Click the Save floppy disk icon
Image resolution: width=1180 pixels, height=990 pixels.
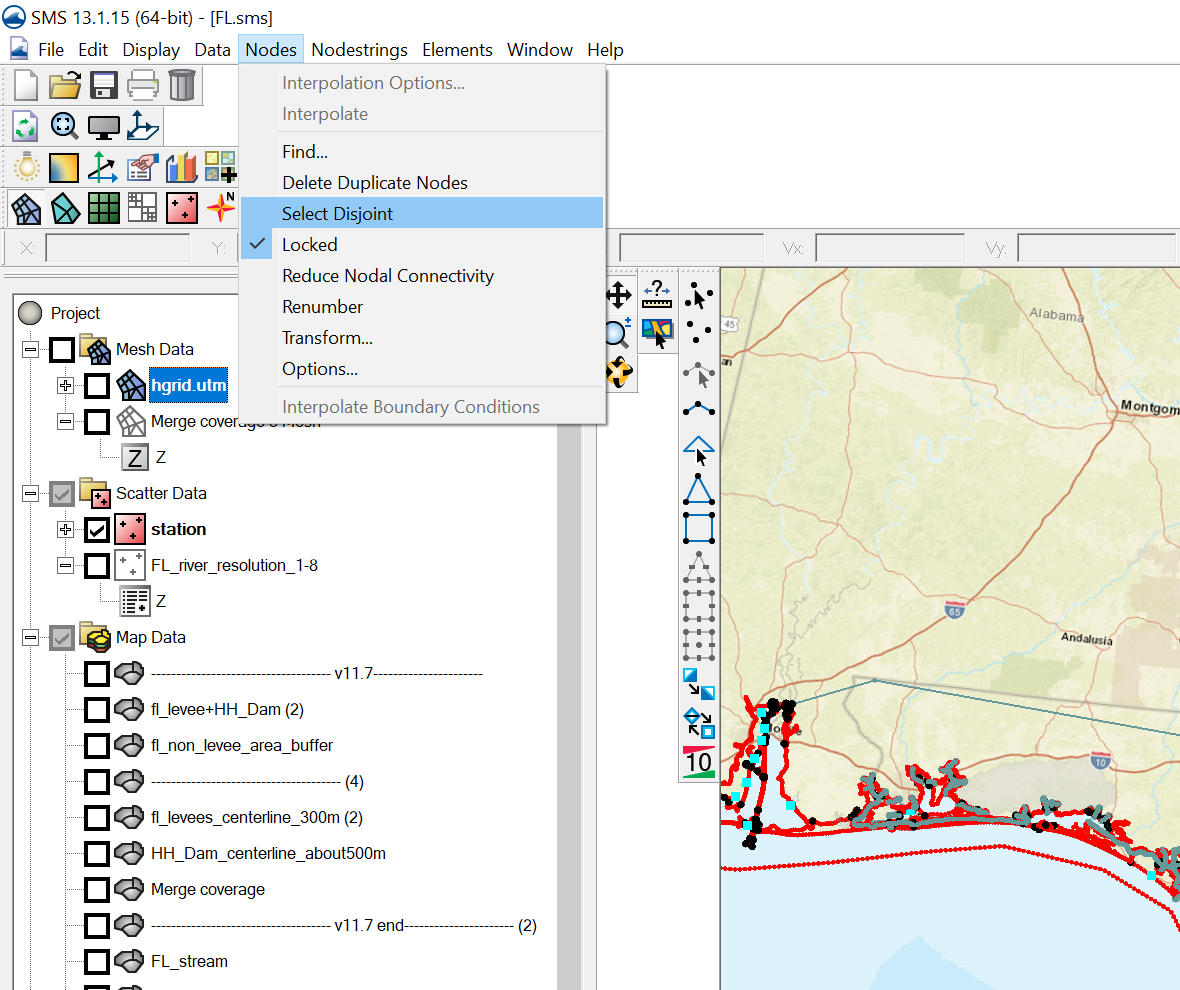click(x=104, y=85)
